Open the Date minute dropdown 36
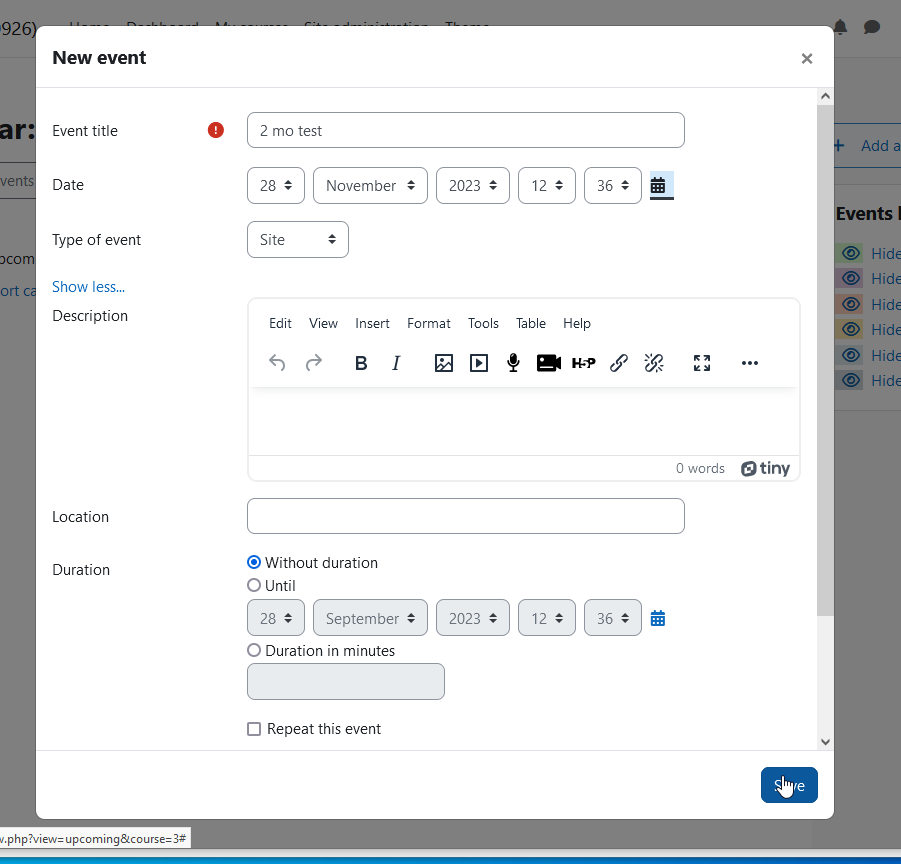The image size is (901, 864). pyautogui.click(x=613, y=186)
